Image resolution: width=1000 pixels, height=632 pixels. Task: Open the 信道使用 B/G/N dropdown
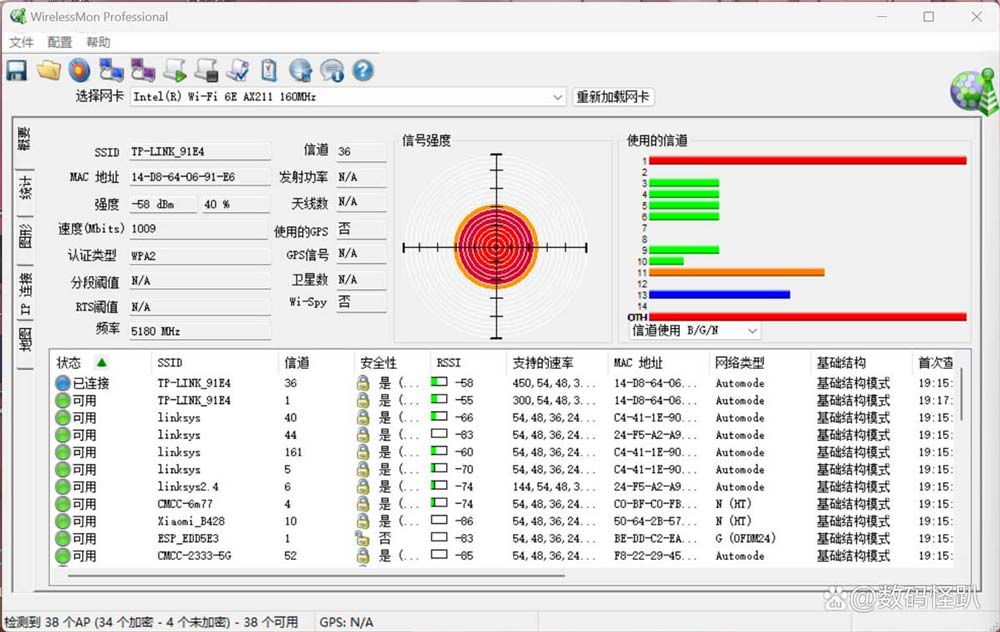click(751, 330)
